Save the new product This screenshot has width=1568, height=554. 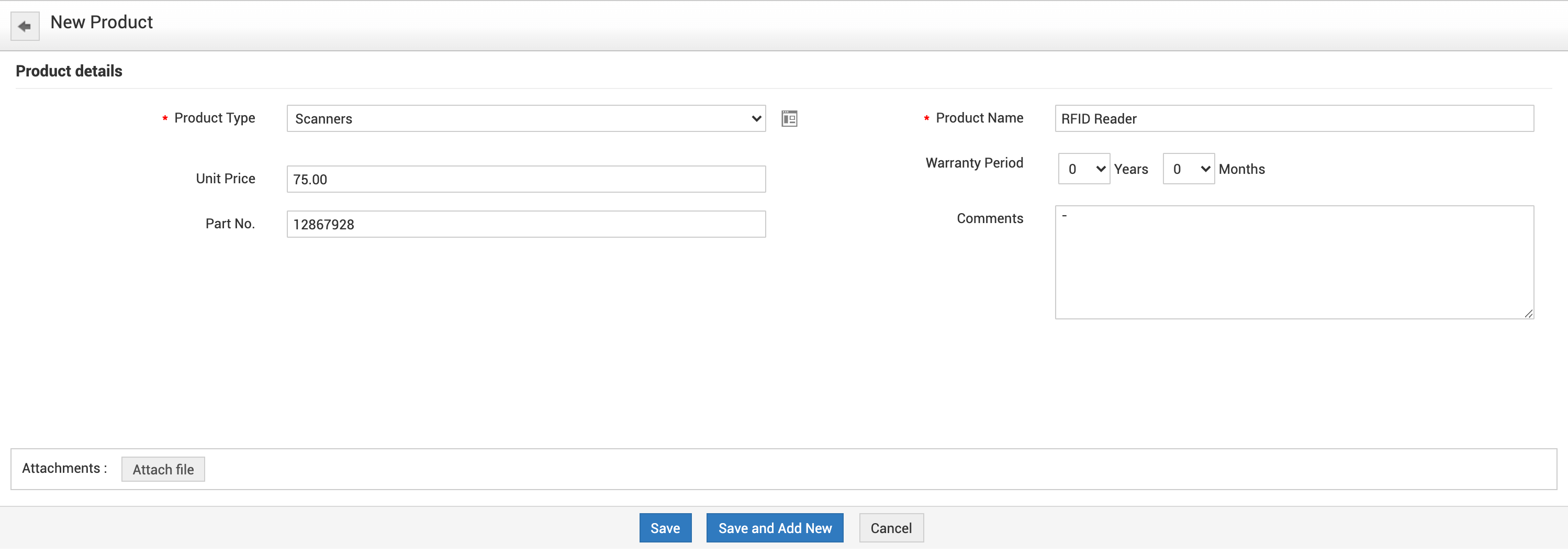[665, 528]
